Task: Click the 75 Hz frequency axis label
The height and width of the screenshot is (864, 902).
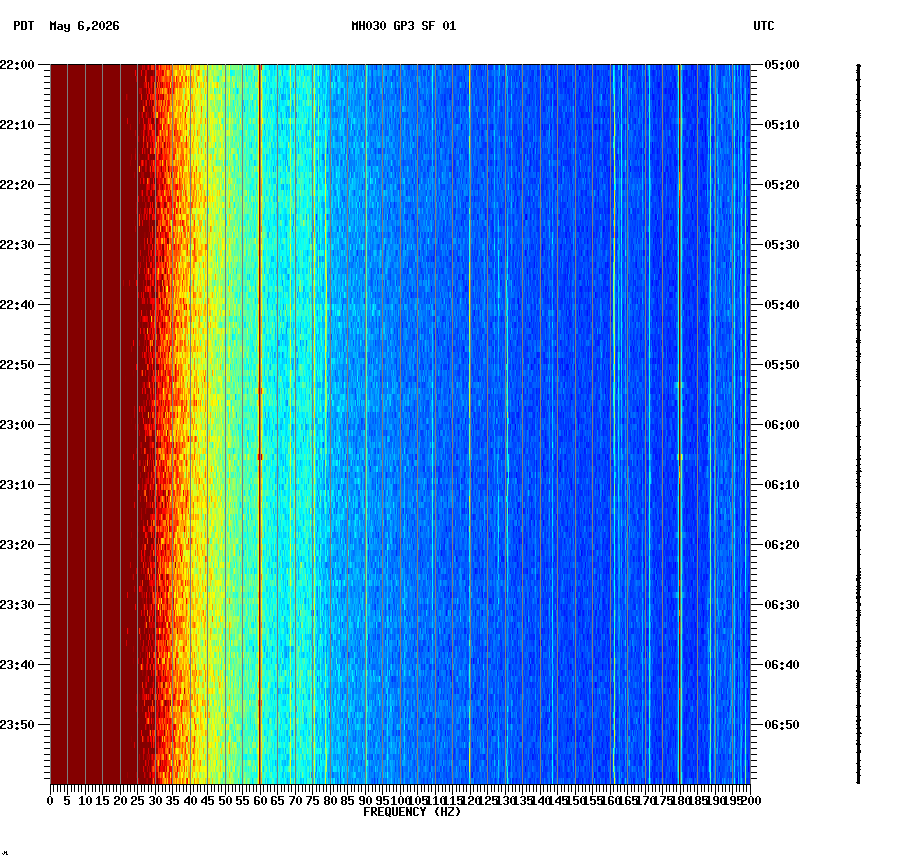Action: coord(312,800)
